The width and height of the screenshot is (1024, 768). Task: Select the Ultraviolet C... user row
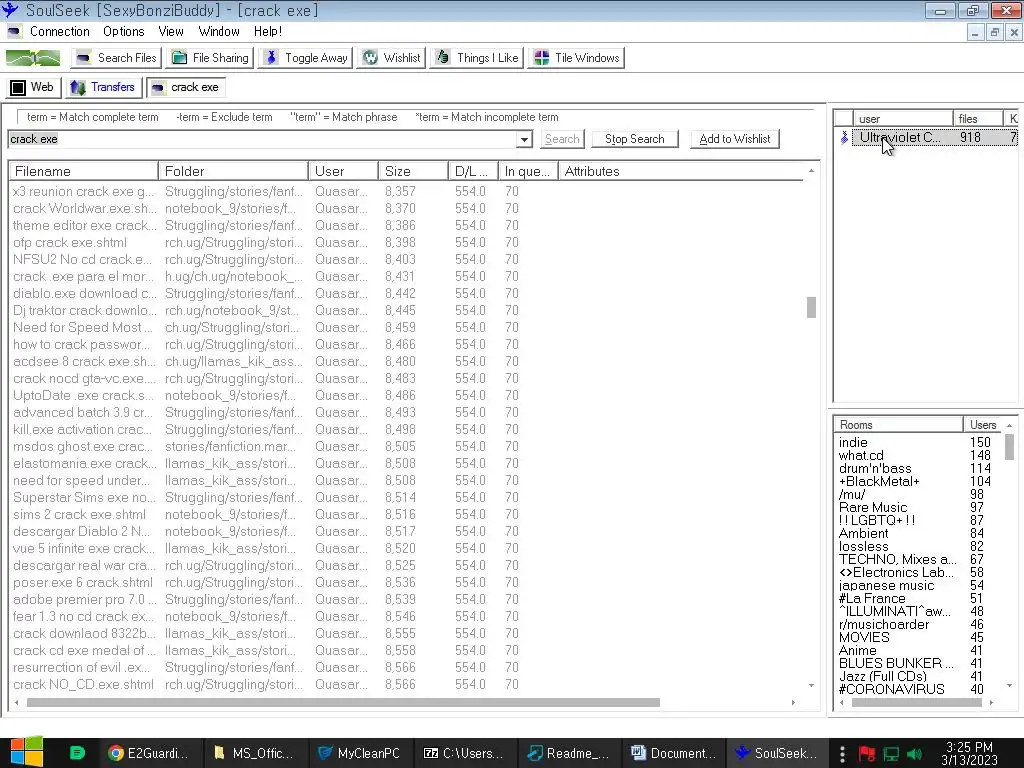coord(926,138)
